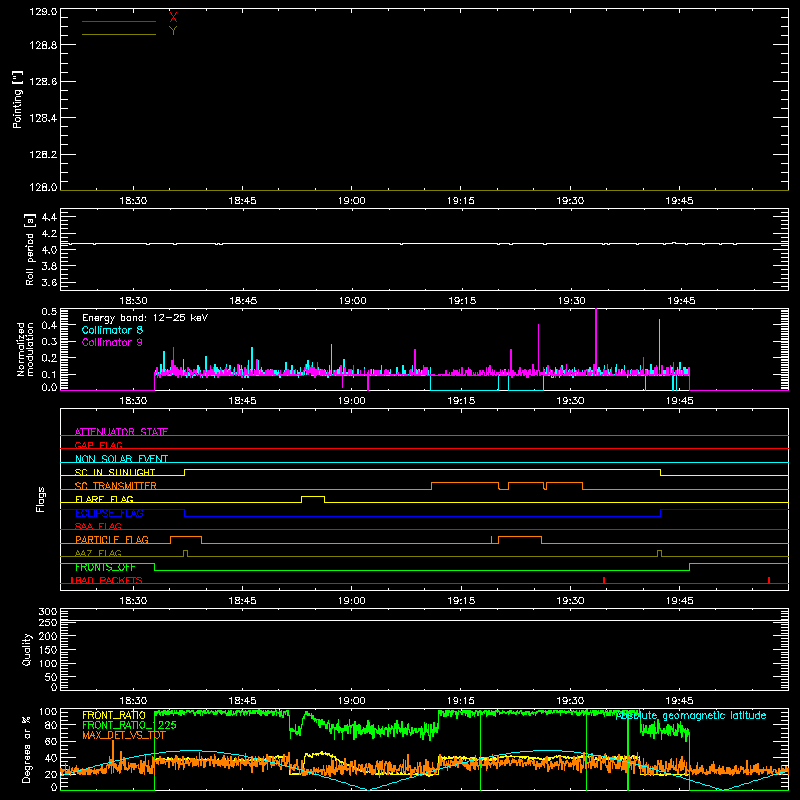The image size is (800, 800).
Task: Click the AAZ_FLAG label
Action: coord(98,553)
